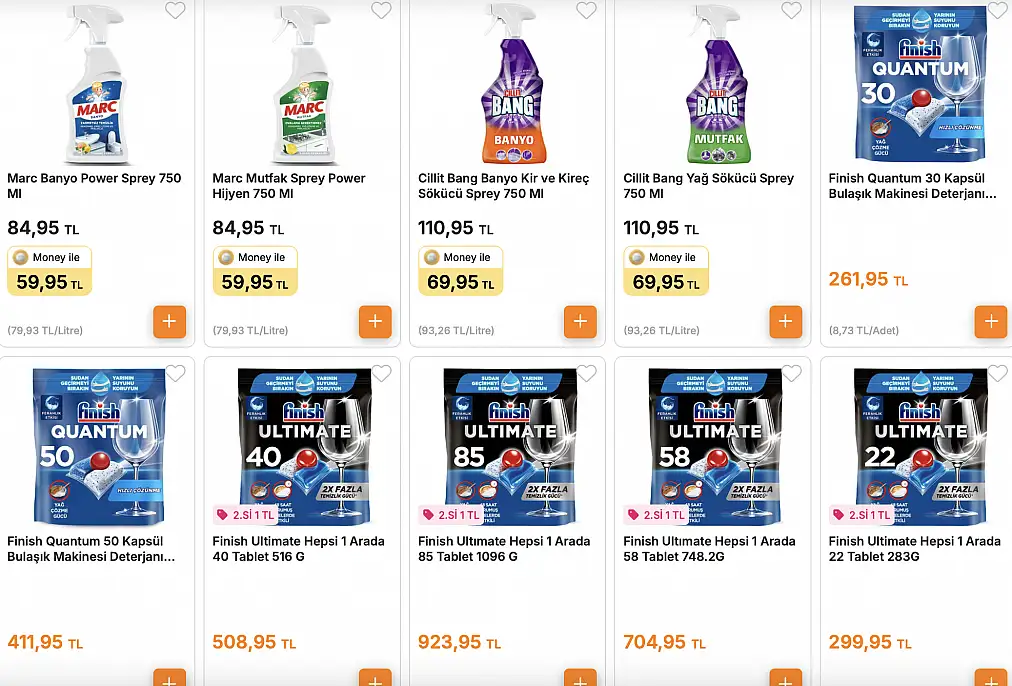Click 2.Sİ 1 TL badge on Finish Ultimate 40
1012x686 pixels.
tap(247, 514)
